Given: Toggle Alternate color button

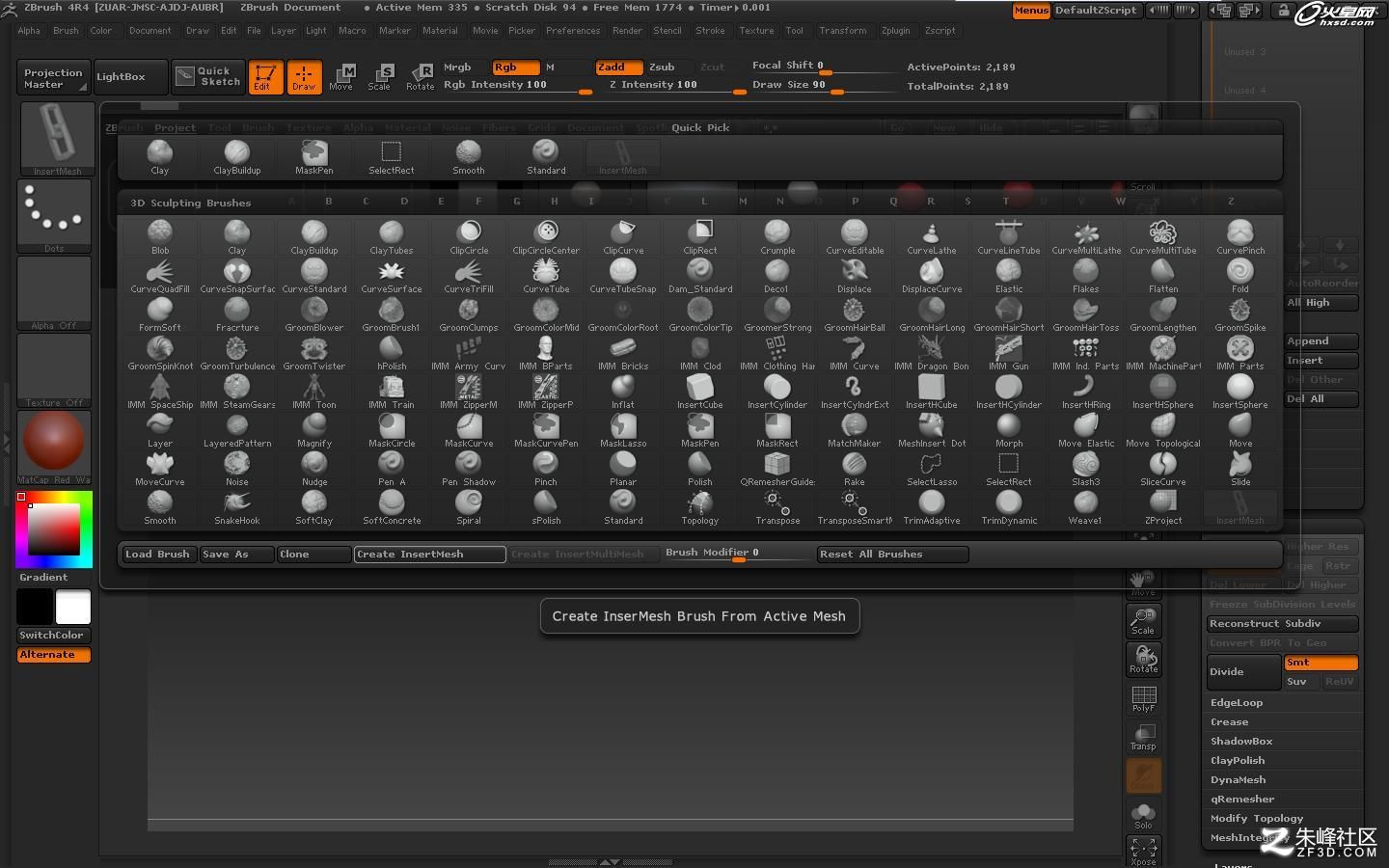Looking at the screenshot, I should tap(54, 655).
